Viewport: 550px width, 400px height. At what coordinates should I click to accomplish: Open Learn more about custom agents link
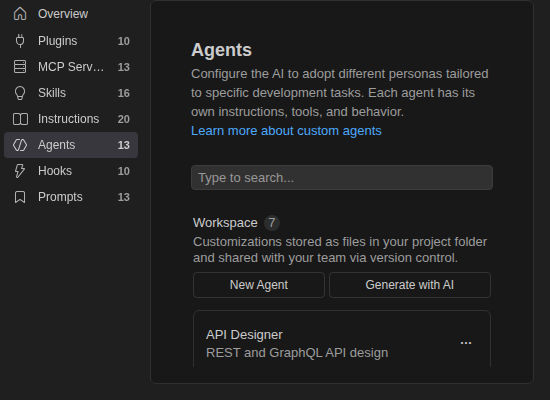286,131
